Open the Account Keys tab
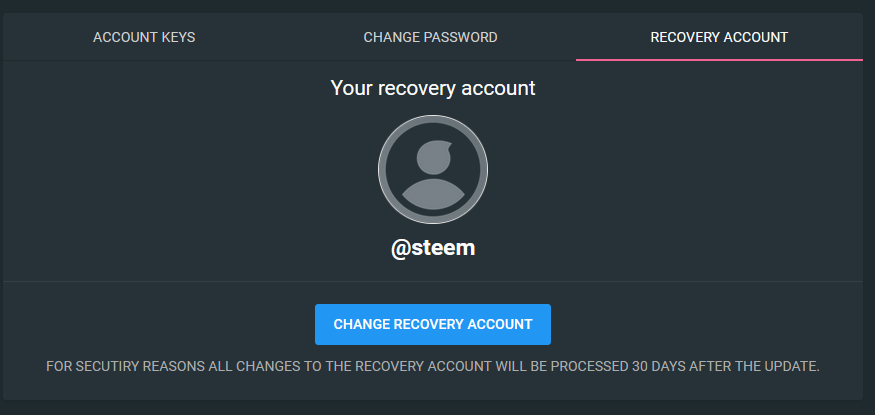This screenshot has height=415, width=875. pos(144,38)
